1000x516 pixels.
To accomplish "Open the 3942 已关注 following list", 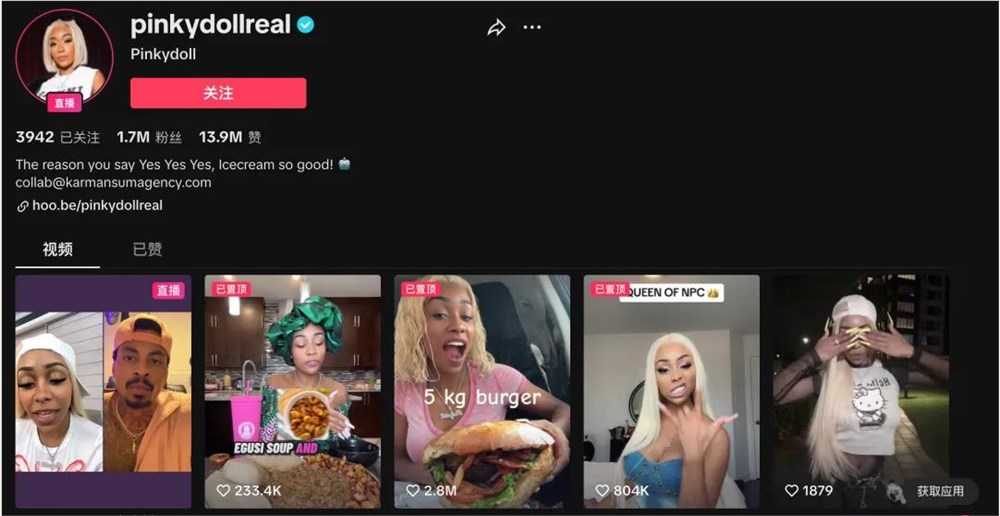I will 57,137.
